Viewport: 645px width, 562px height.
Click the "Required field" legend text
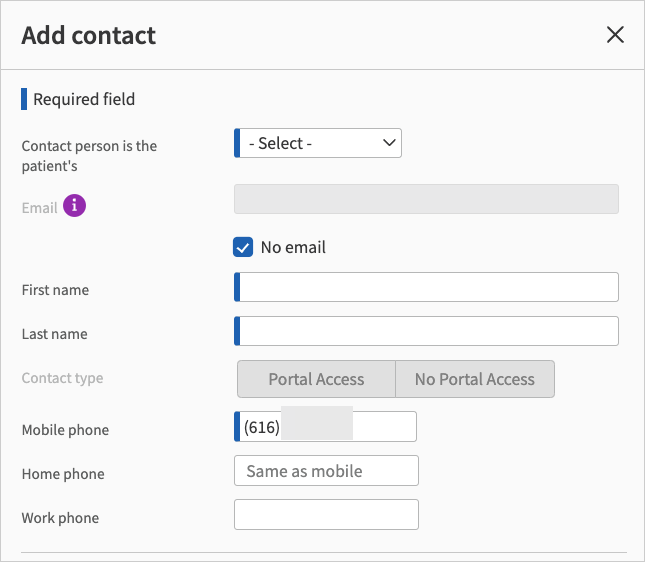pyautogui.click(x=84, y=99)
